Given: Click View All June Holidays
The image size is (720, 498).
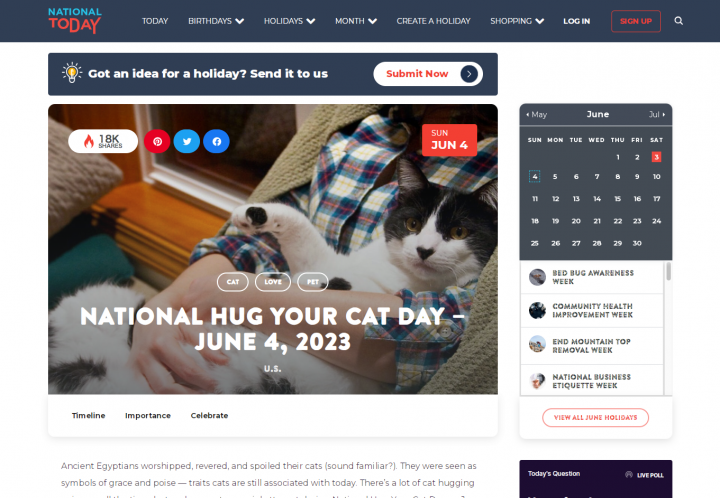Looking at the screenshot, I should 595,418.
